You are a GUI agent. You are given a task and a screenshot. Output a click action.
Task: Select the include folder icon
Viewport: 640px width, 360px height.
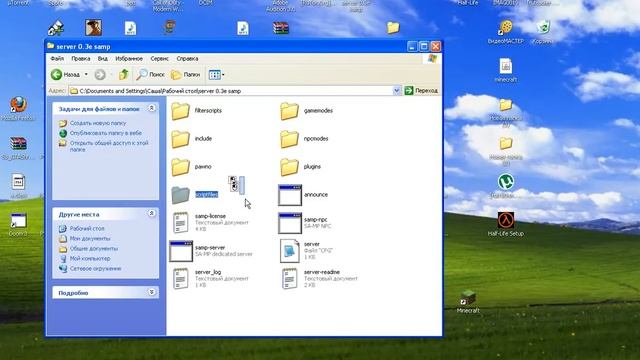[x=180, y=139]
